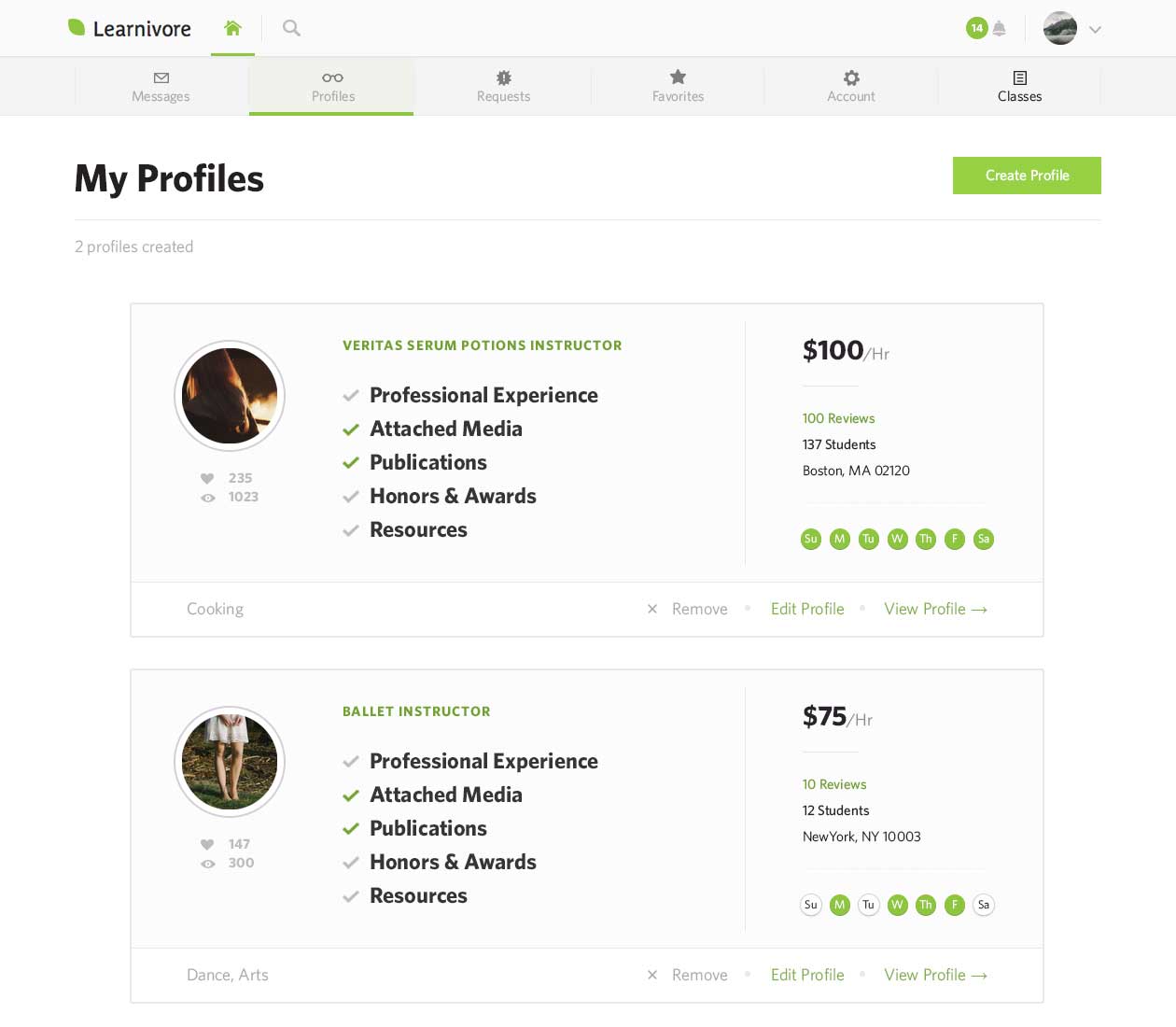
Task: Click the Create Profile button
Action: [1027, 176]
